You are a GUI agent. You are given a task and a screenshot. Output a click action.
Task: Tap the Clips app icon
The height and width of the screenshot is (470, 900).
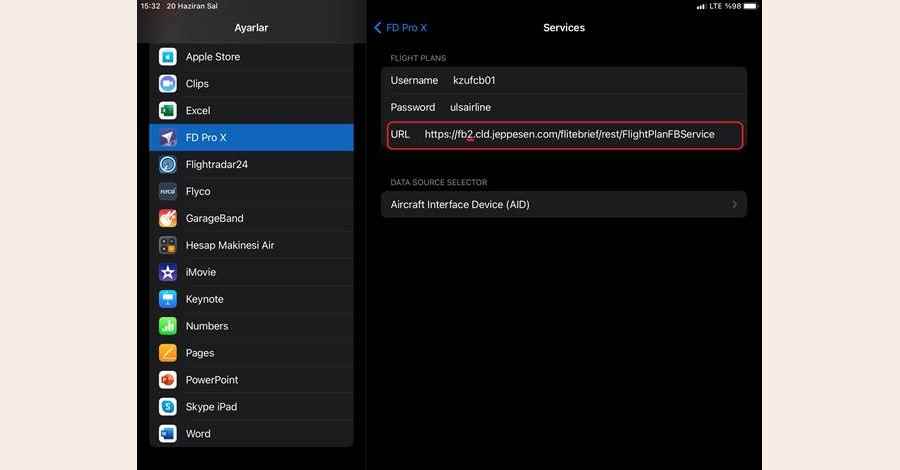[x=168, y=84]
